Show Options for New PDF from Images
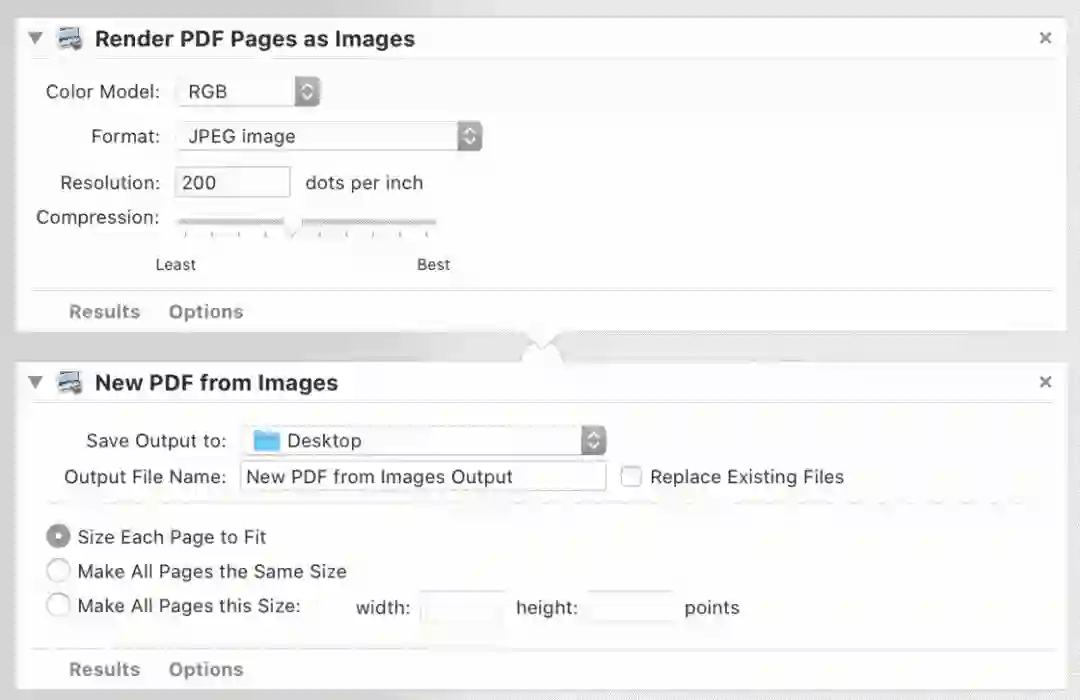The width and height of the screenshot is (1080, 700). tap(206, 670)
